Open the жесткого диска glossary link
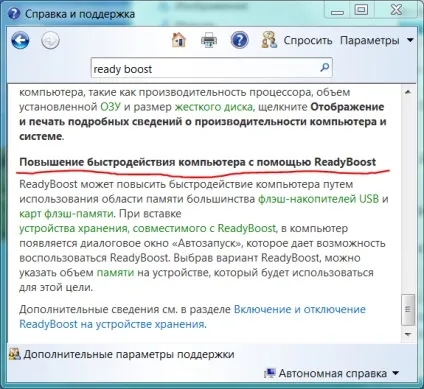The width and height of the screenshot is (424, 389). coord(214,107)
